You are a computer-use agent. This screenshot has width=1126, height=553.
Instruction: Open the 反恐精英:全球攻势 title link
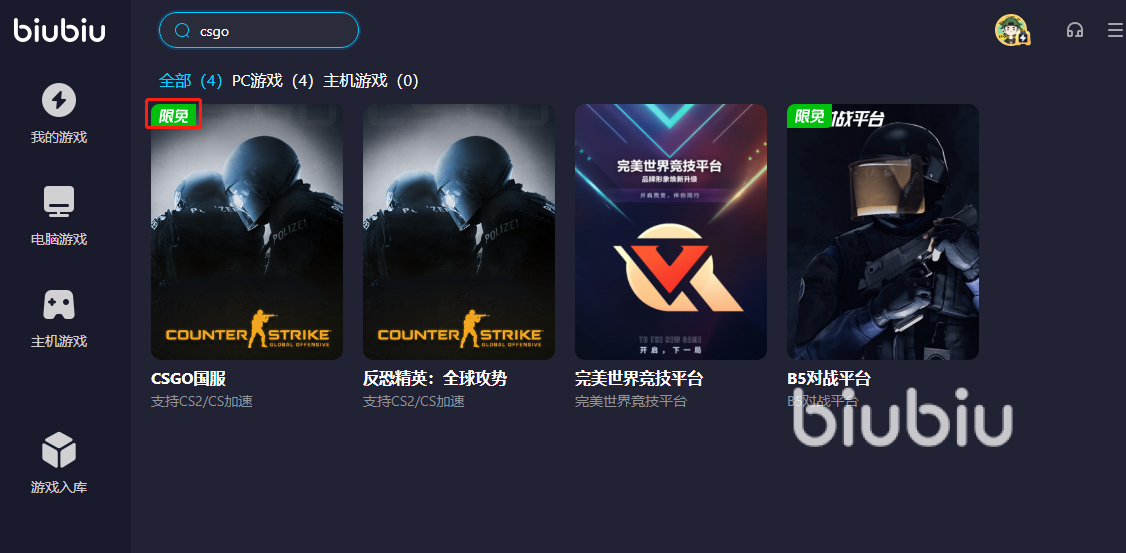437,378
